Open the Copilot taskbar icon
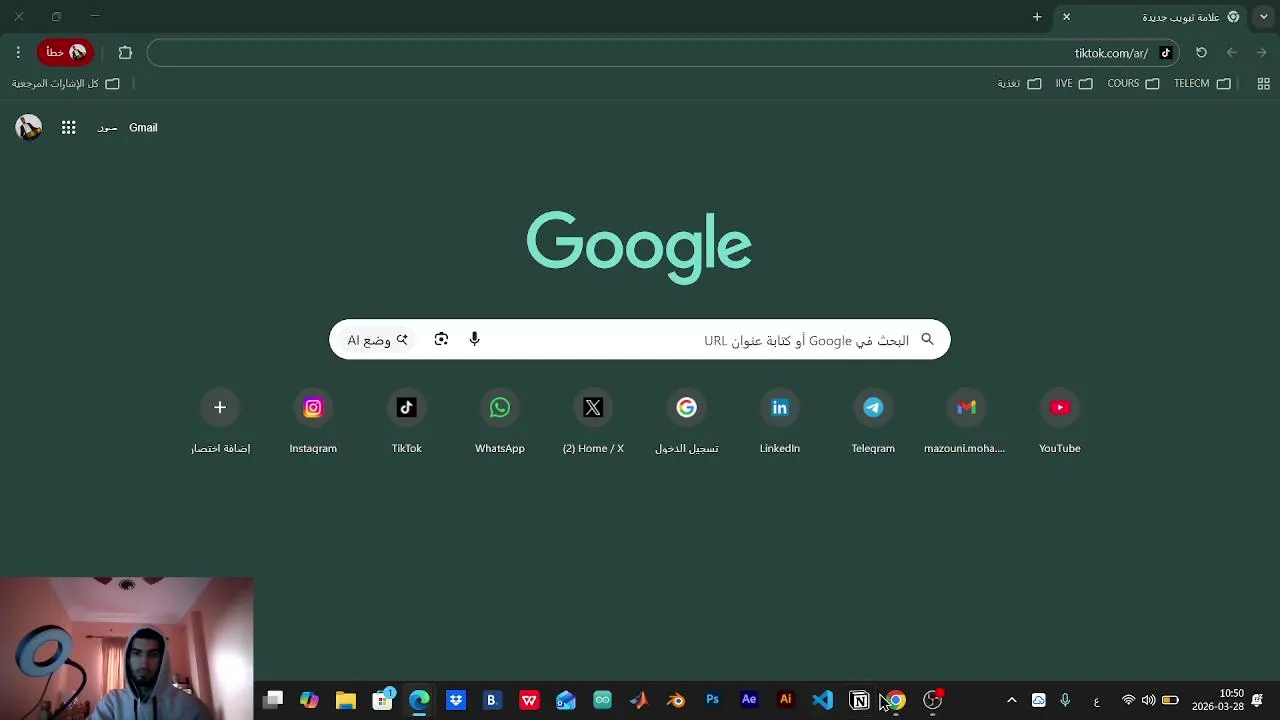Screen dimensions: 1280x720 (309, 700)
